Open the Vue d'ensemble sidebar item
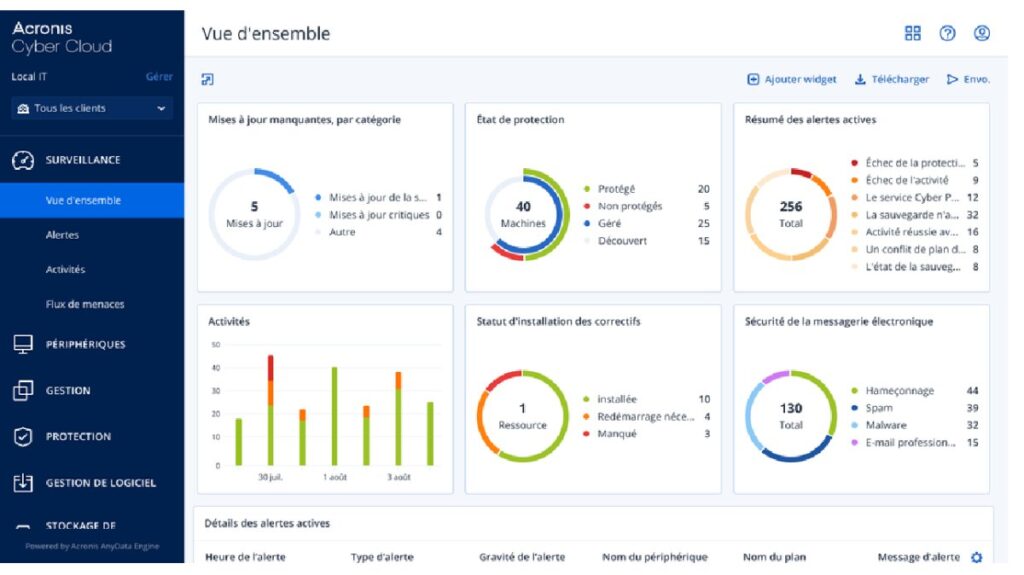The width and height of the screenshot is (1024, 575). pos(92,201)
